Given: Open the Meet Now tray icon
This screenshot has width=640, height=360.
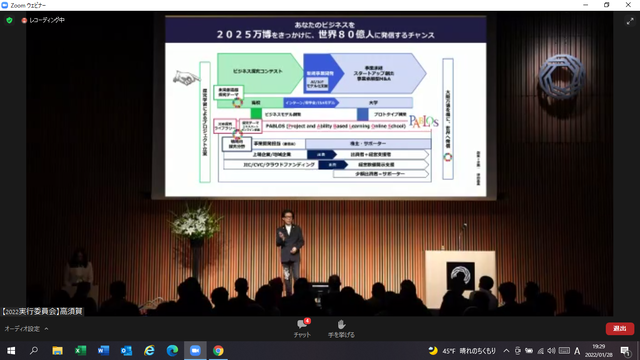Looking at the screenshot, I should (518, 351).
